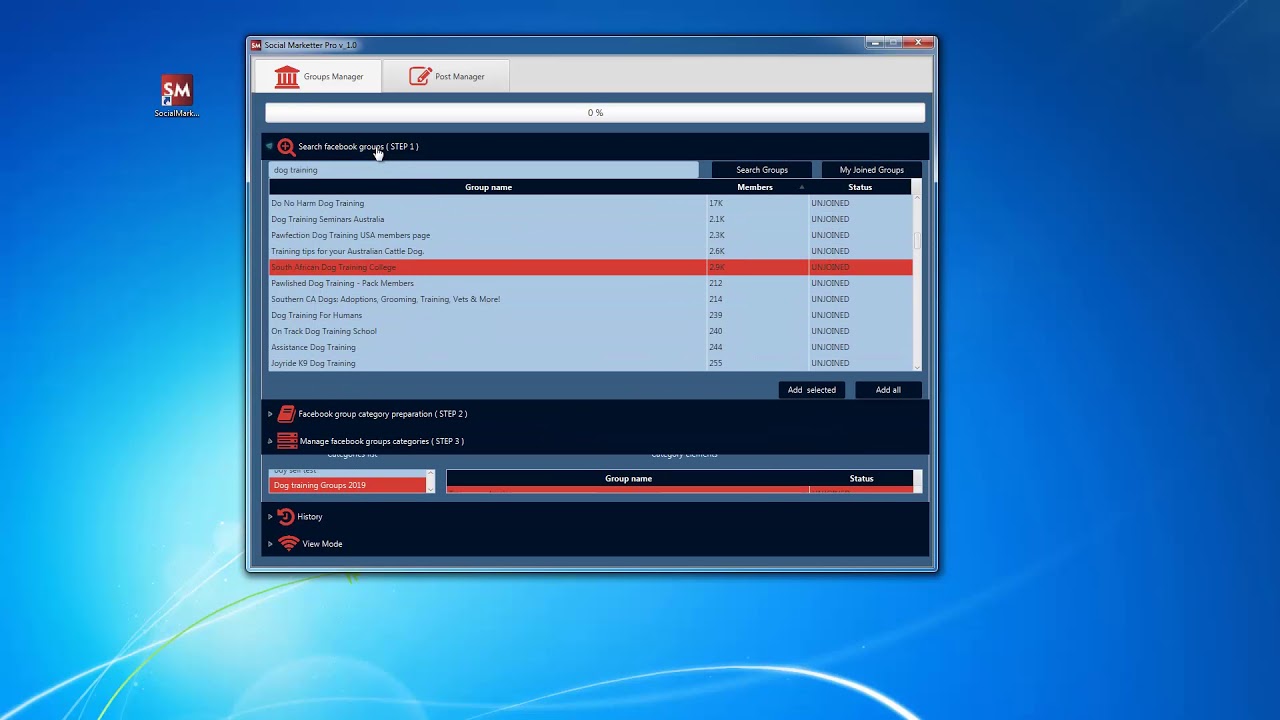The width and height of the screenshot is (1280, 720).
Task: Switch to the Groups Manager tab
Action: click(x=318, y=76)
